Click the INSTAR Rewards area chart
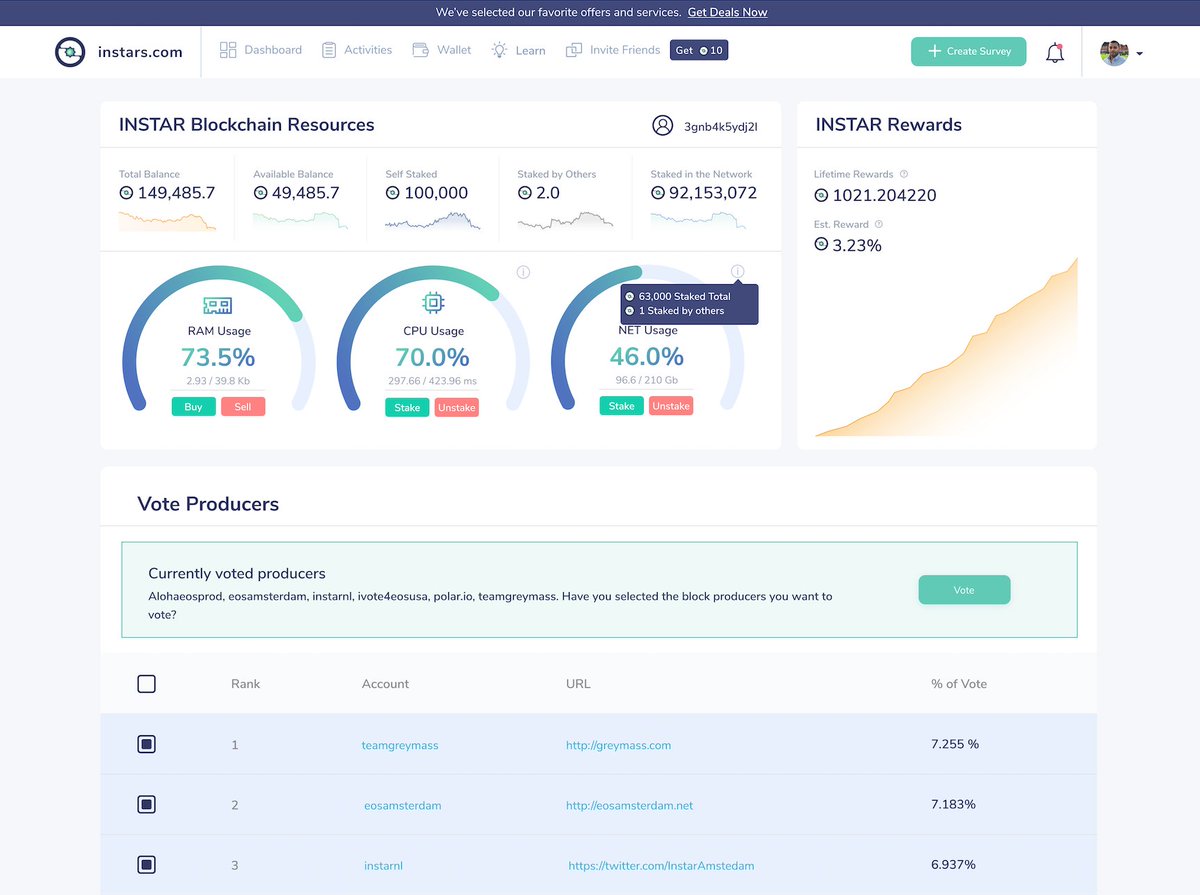The image size is (1200, 895). tap(946, 347)
